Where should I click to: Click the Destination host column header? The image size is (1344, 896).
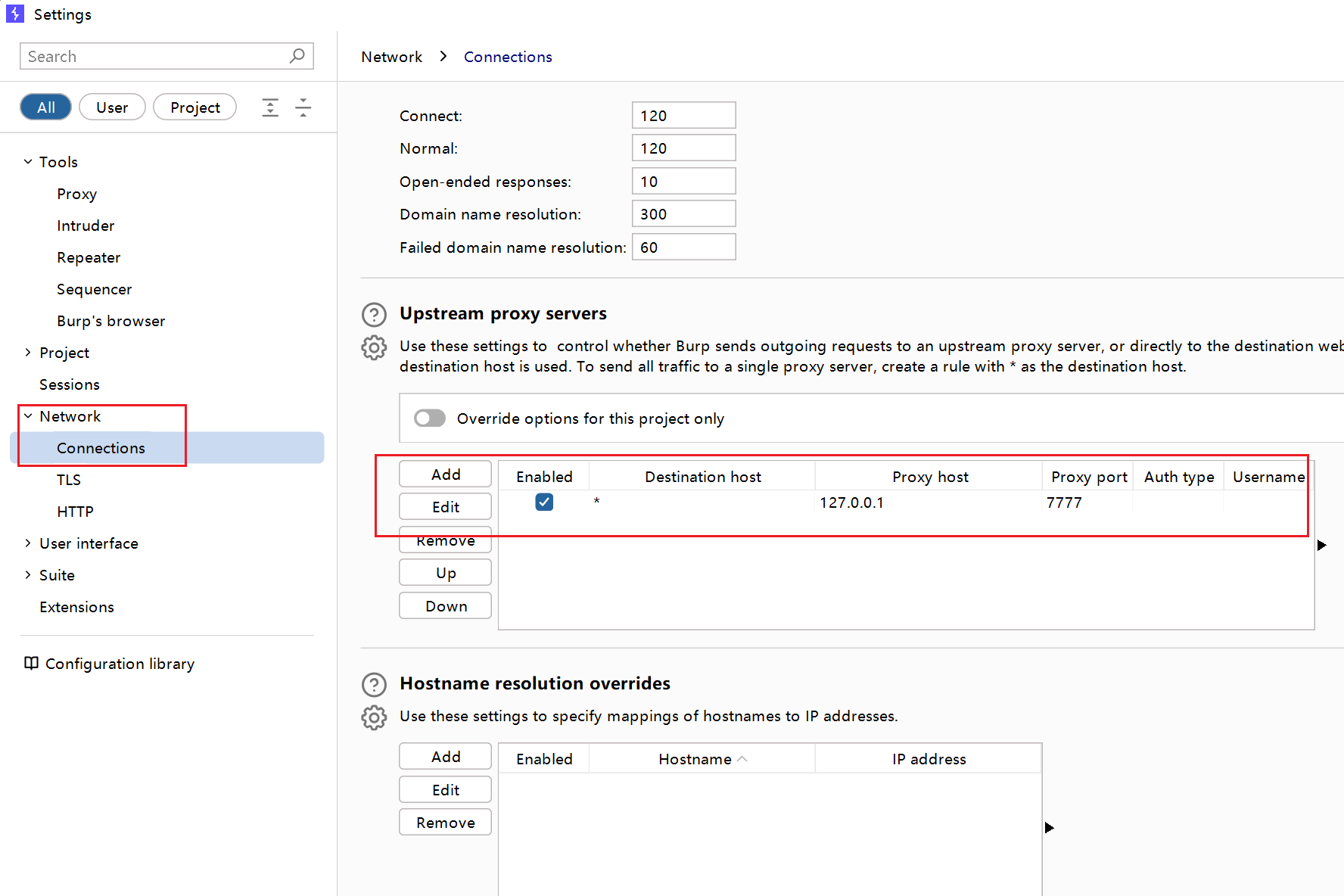tap(702, 477)
